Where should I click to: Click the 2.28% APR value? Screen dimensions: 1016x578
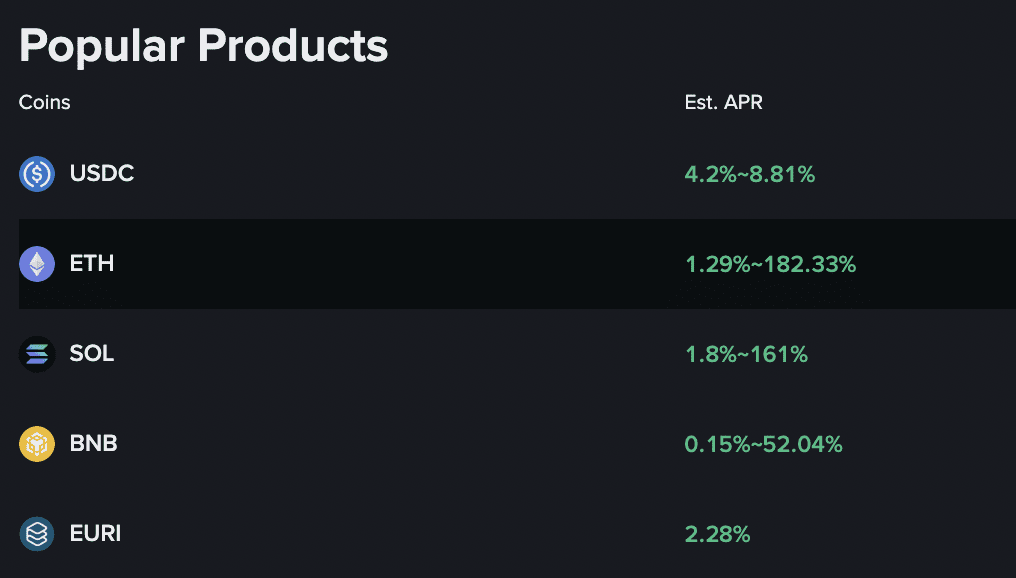click(x=717, y=535)
